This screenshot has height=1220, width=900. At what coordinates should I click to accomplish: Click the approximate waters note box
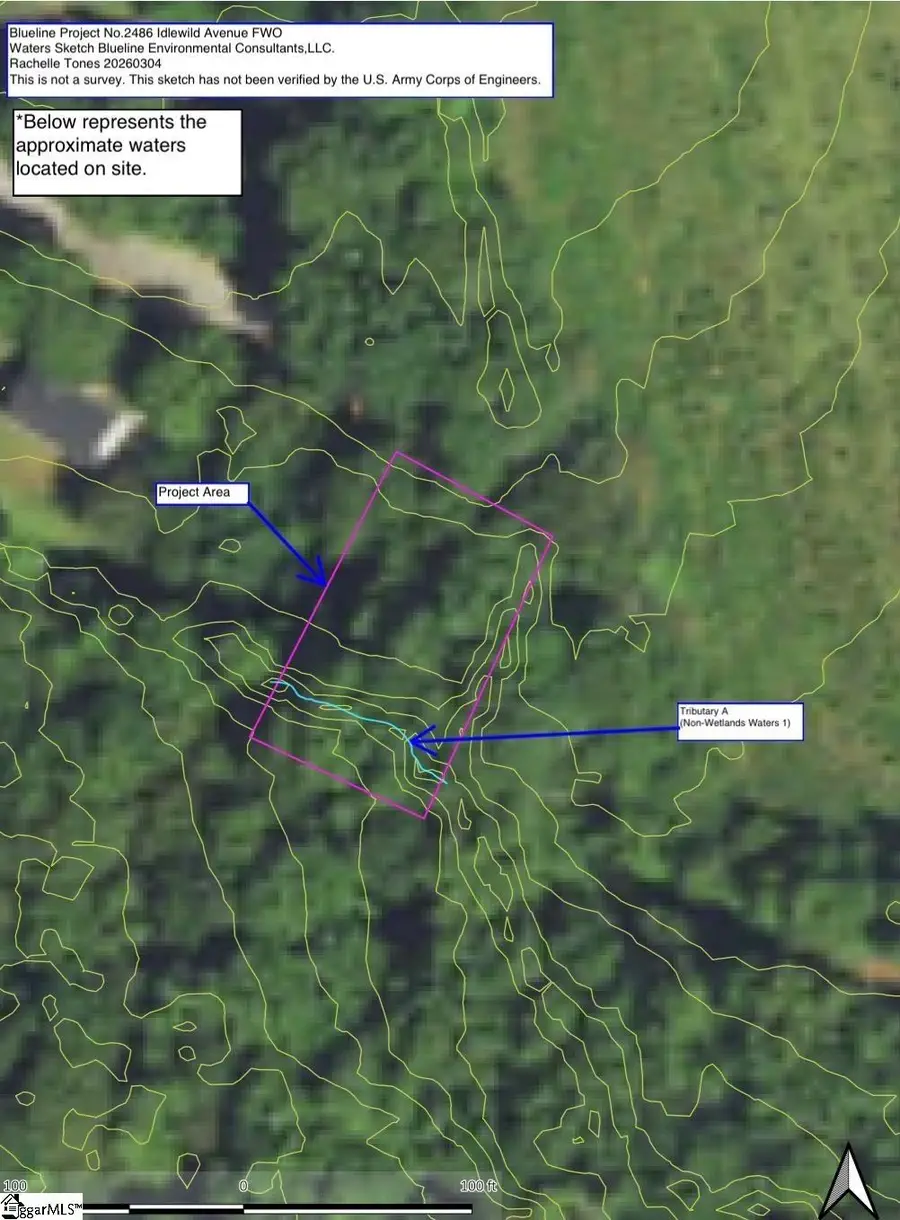[127, 152]
